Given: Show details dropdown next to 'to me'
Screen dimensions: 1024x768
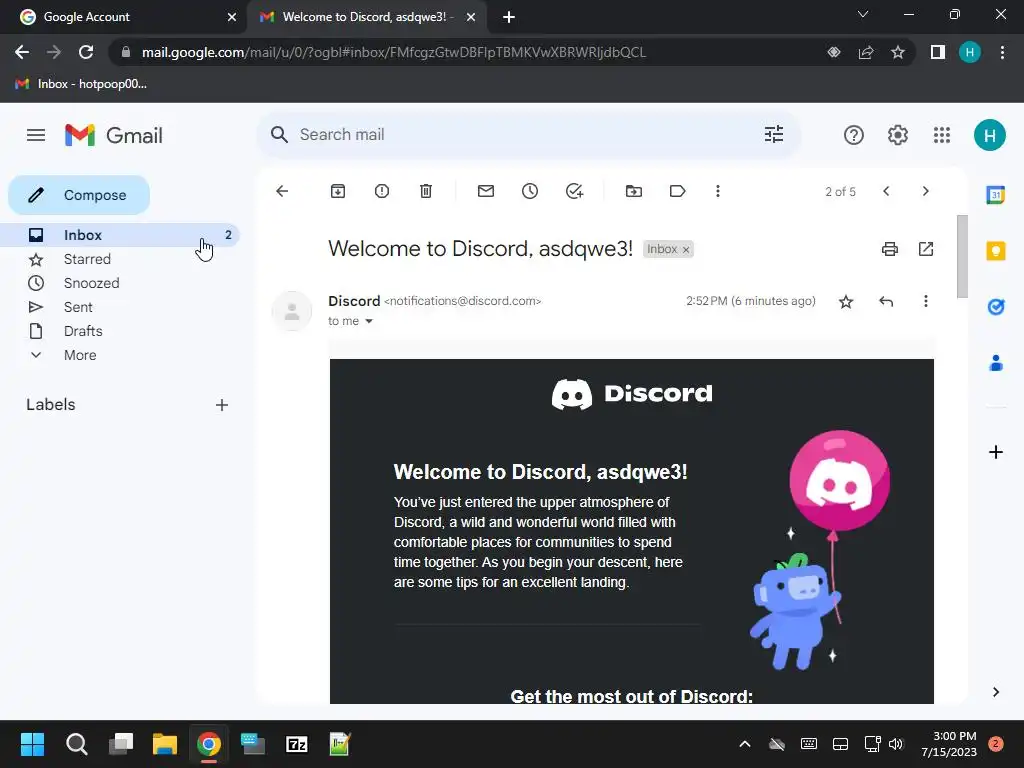Looking at the screenshot, I should click(369, 321).
